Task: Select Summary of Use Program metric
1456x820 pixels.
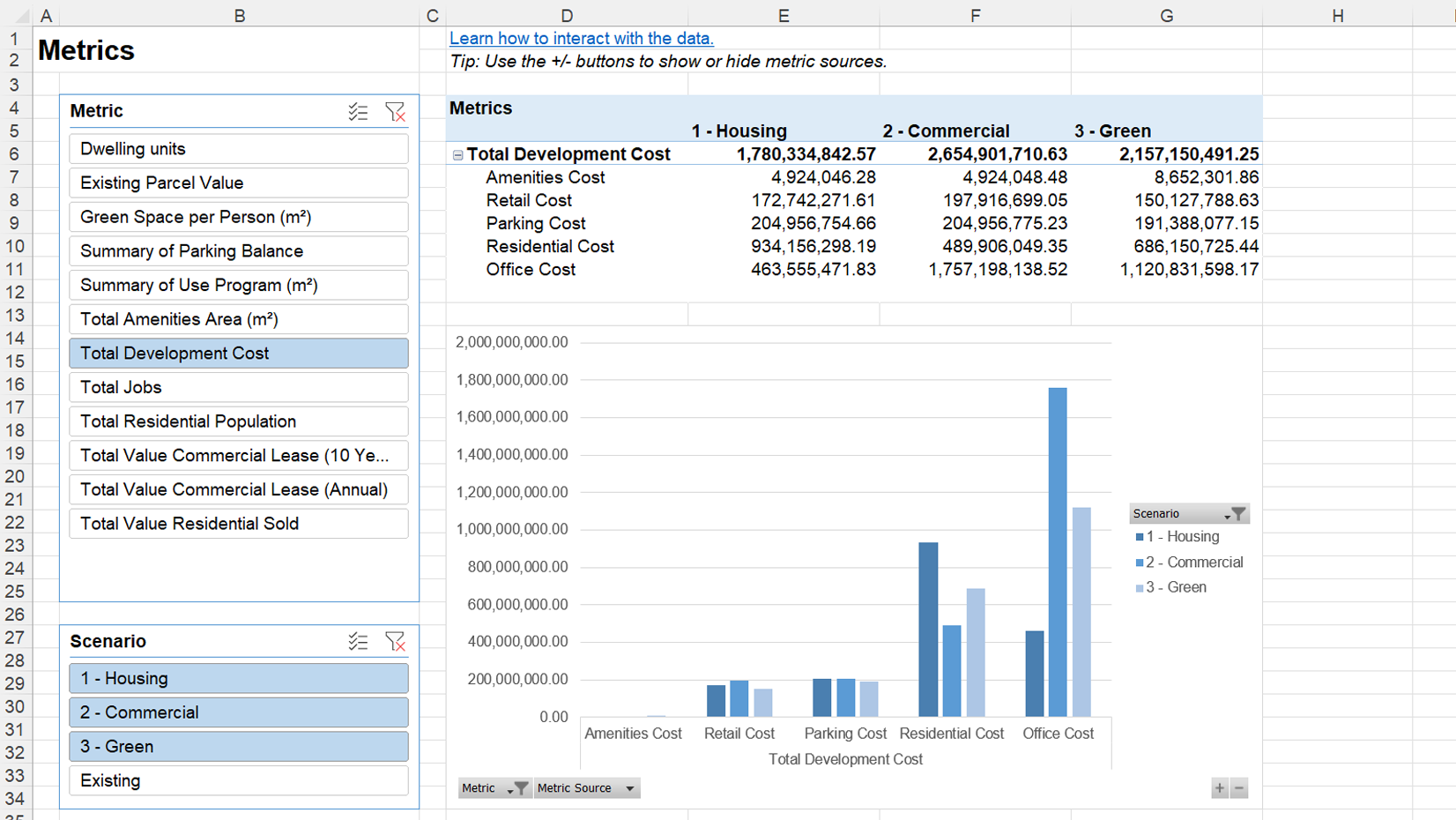Action: [x=239, y=286]
